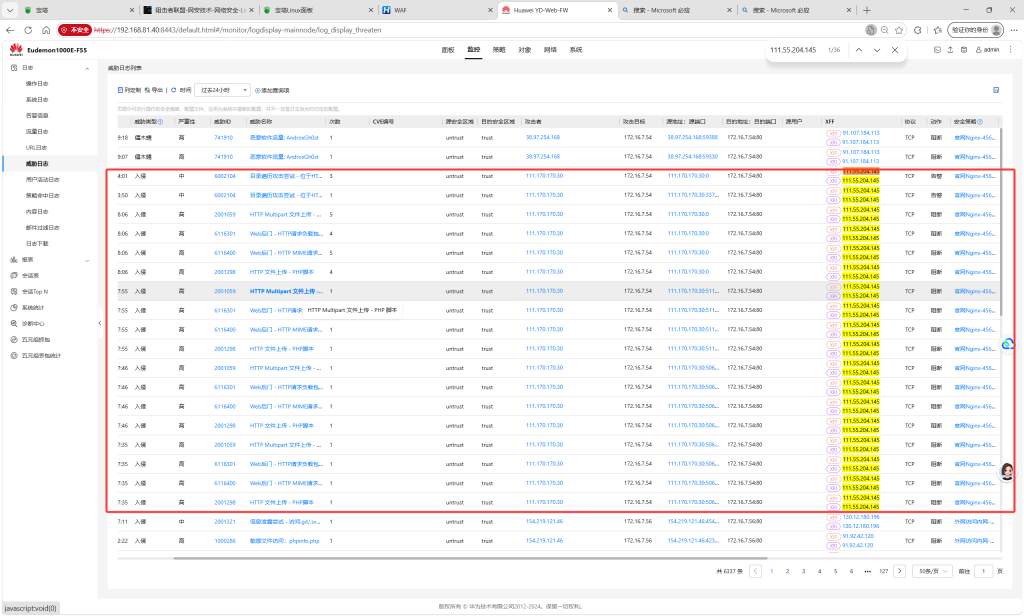
Task: Open the vertical dots menu after admin
Action: click(1011, 50)
